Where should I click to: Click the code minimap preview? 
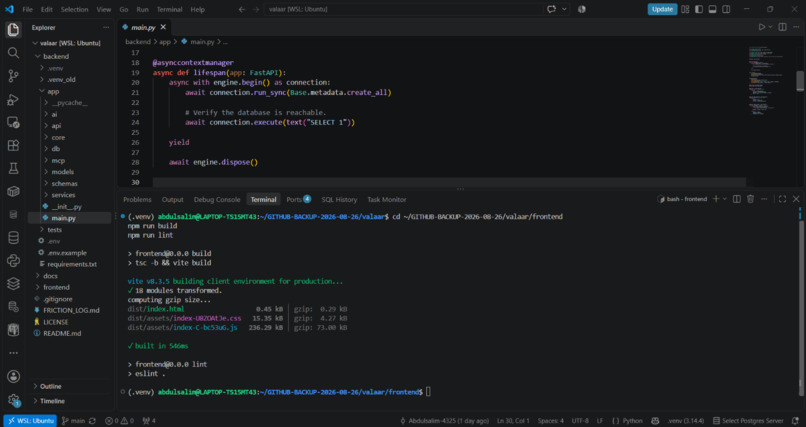point(768,80)
